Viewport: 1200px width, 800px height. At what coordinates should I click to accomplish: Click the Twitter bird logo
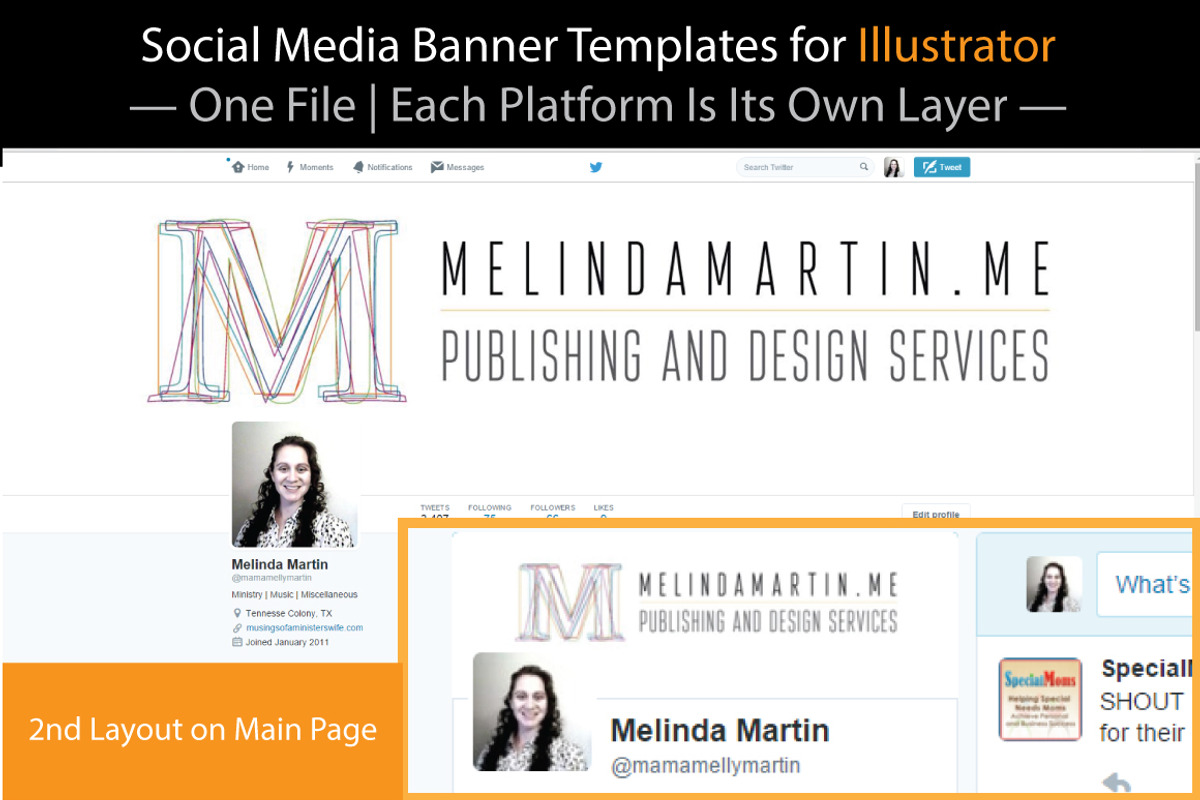(x=596, y=167)
